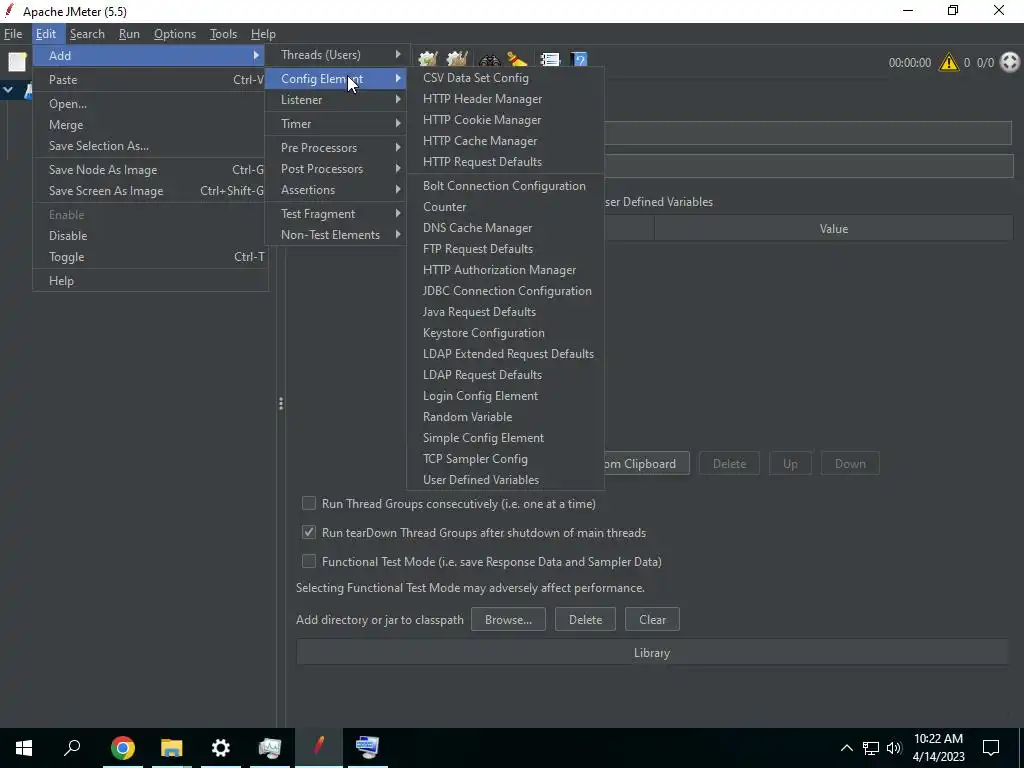Open Google Chrome from the taskbar
Screen dimensions: 1024x768
coord(123,748)
